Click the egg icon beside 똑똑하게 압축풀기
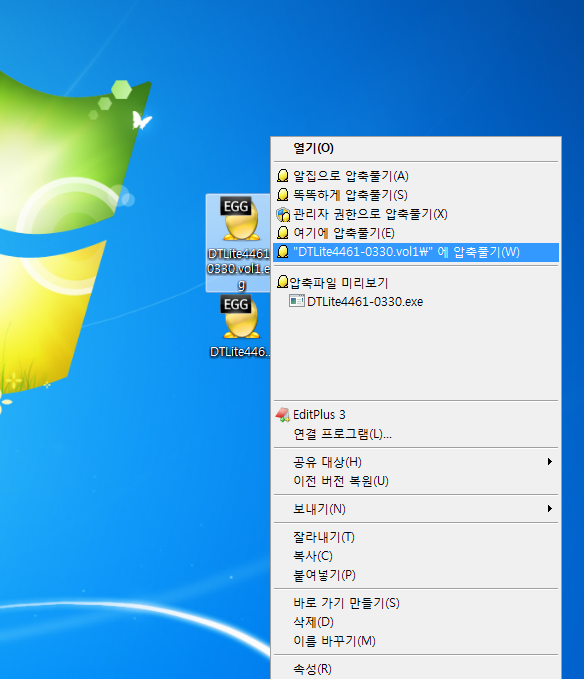The image size is (584, 679). (283, 195)
